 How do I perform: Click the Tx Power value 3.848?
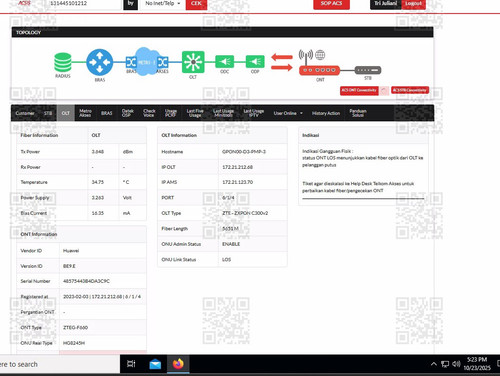(98, 152)
